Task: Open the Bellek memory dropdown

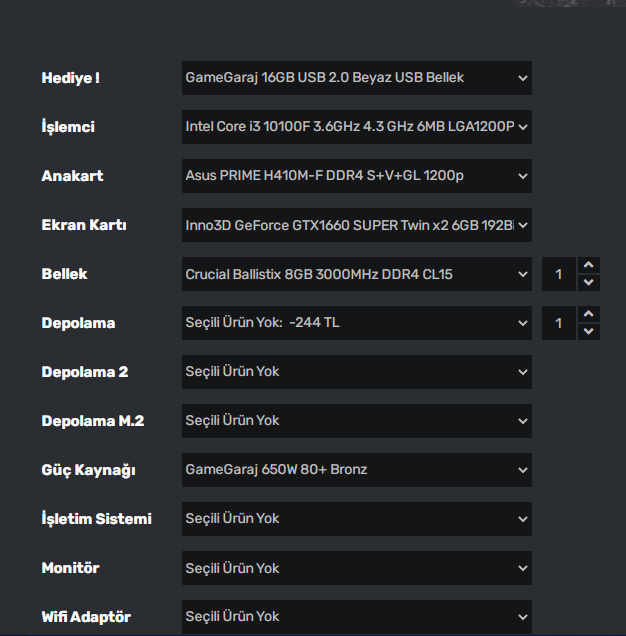Action: pos(356,274)
